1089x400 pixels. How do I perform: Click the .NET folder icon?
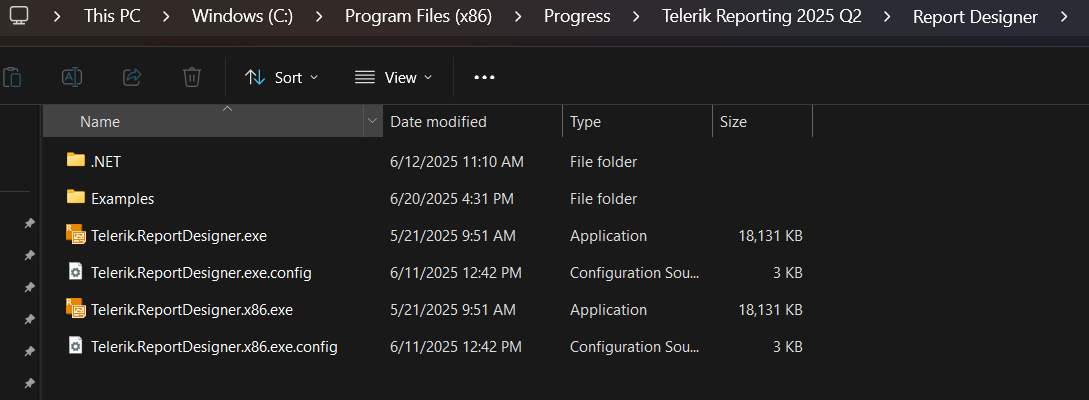[x=75, y=161]
